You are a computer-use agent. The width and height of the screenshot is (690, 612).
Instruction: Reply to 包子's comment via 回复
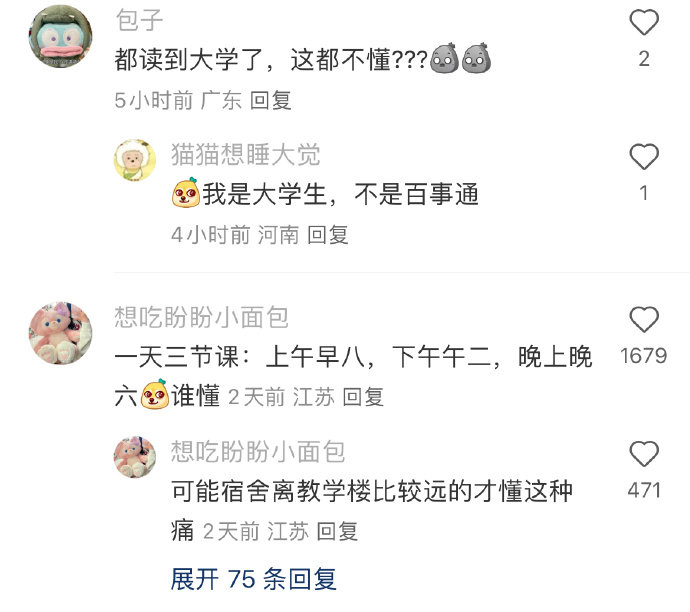pyautogui.click(x=271, y=100)
